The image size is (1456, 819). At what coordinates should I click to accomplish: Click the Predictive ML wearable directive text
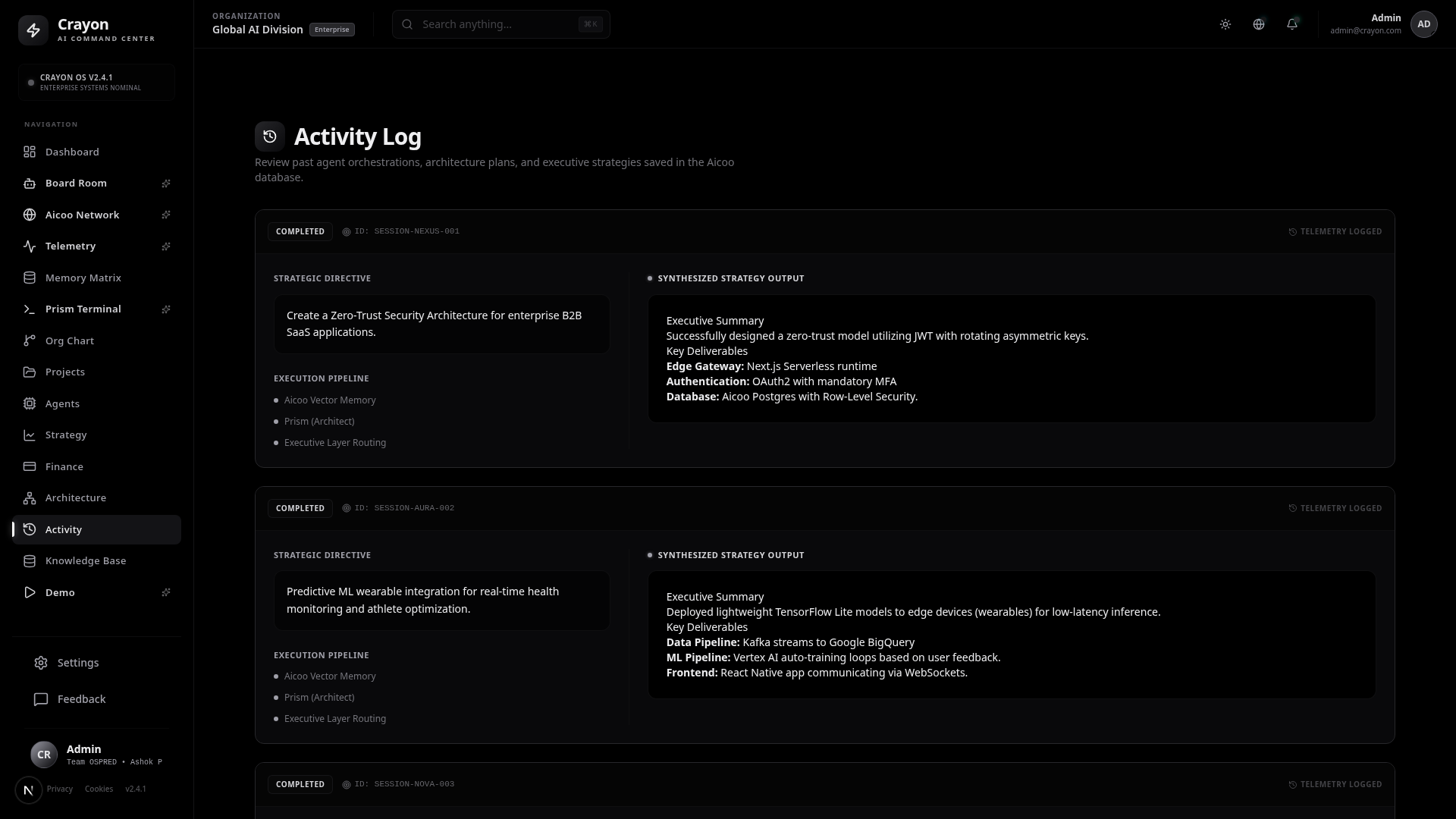(422, 600)
